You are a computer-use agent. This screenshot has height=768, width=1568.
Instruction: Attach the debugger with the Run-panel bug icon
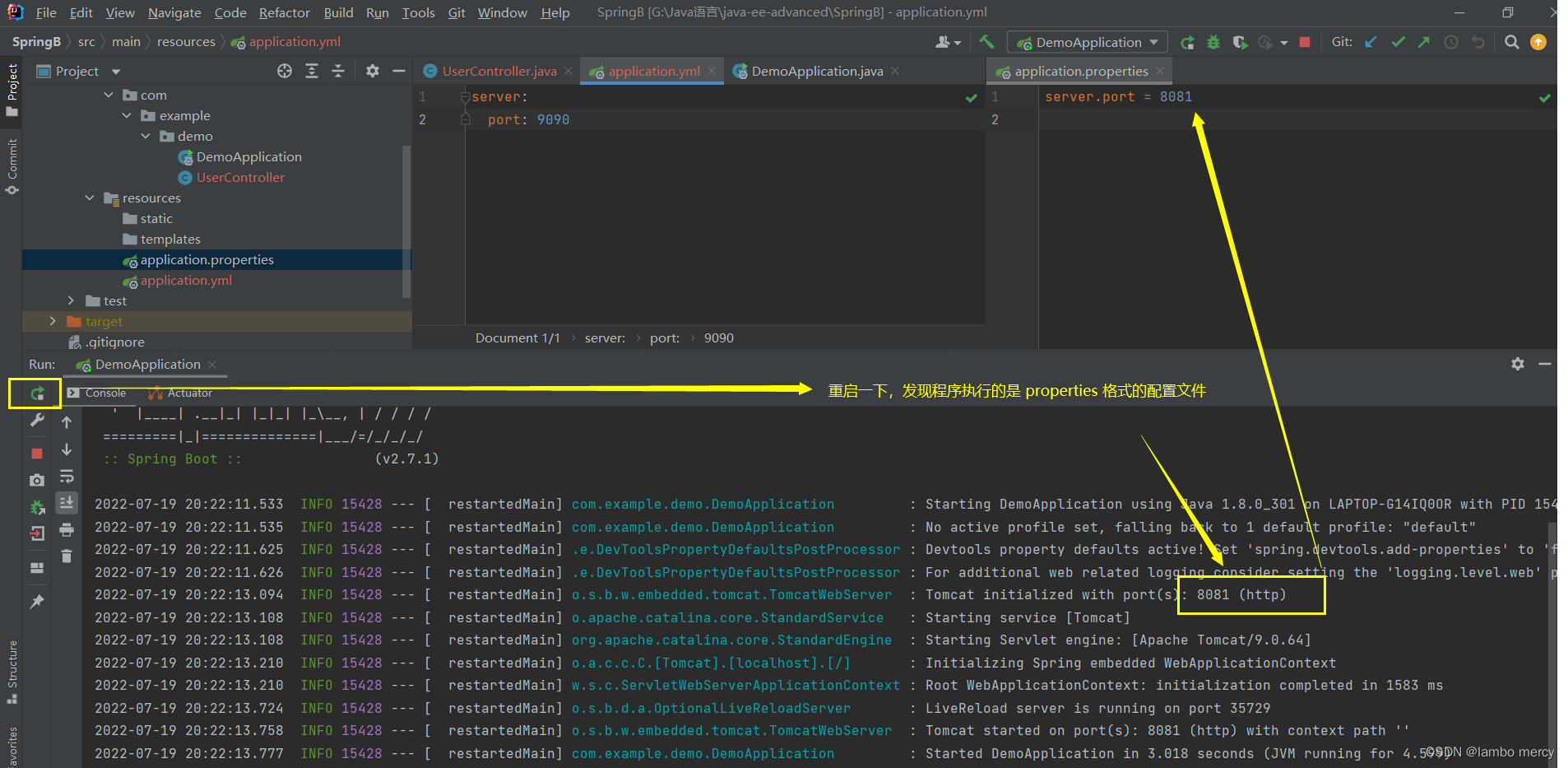pyautogui.click(x=37, y=508)
